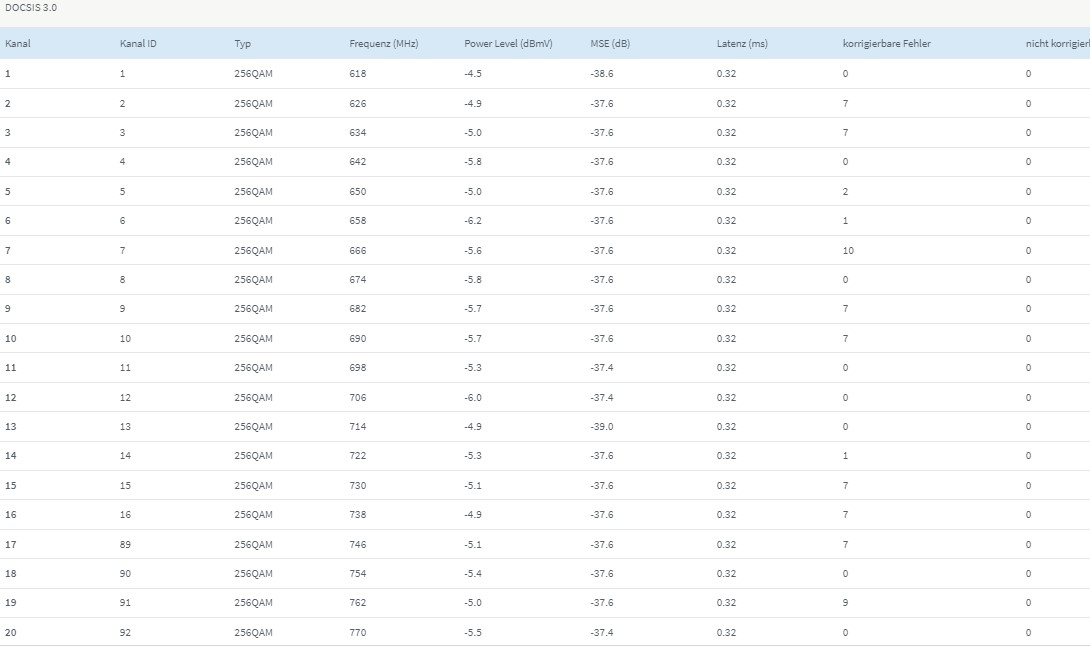The image size is (1090, 646).
Task: Click the -6.2 power level value
Action: pos(473,221)
